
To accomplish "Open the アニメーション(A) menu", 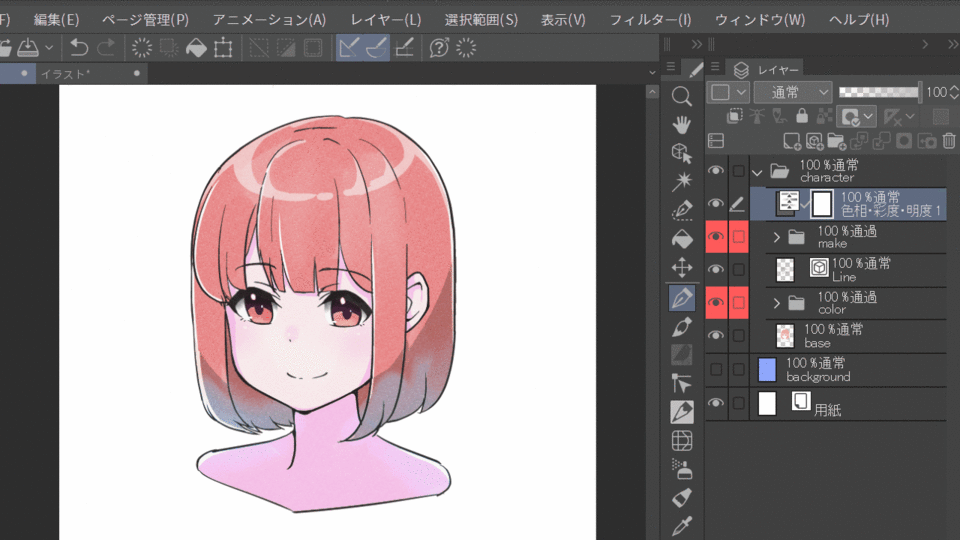I will pyautogui.click(x=269, y=20).
